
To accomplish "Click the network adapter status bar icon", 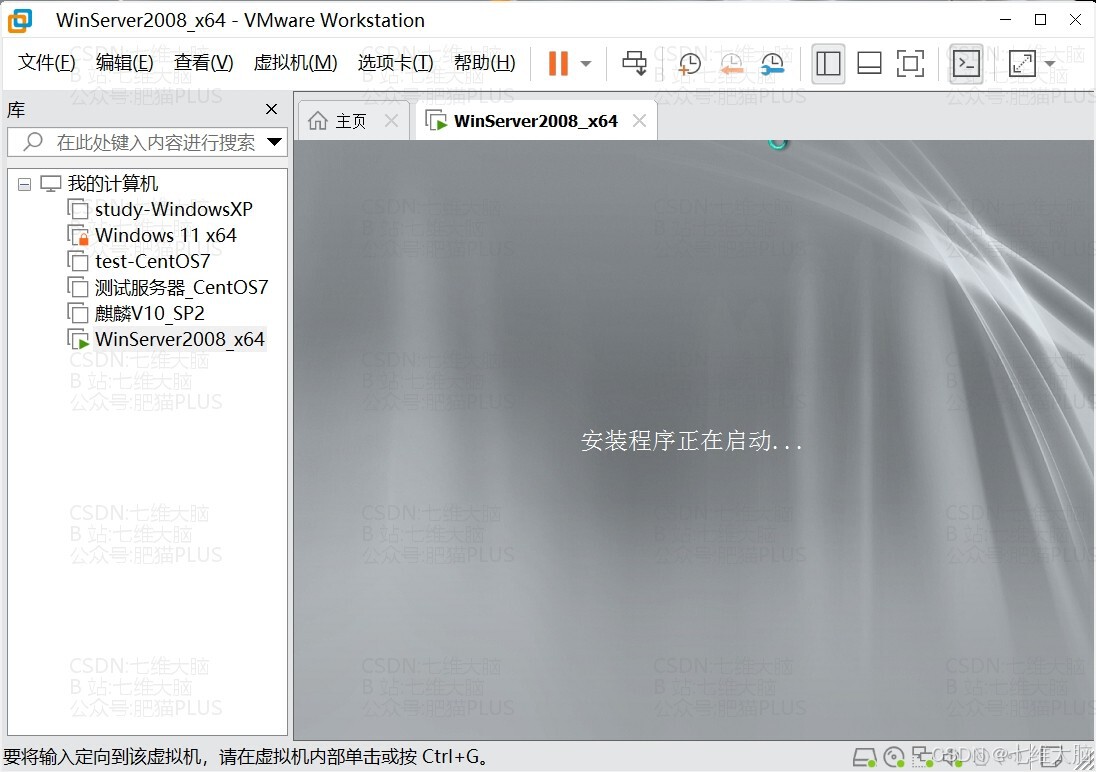I will (x=923, y=757).
